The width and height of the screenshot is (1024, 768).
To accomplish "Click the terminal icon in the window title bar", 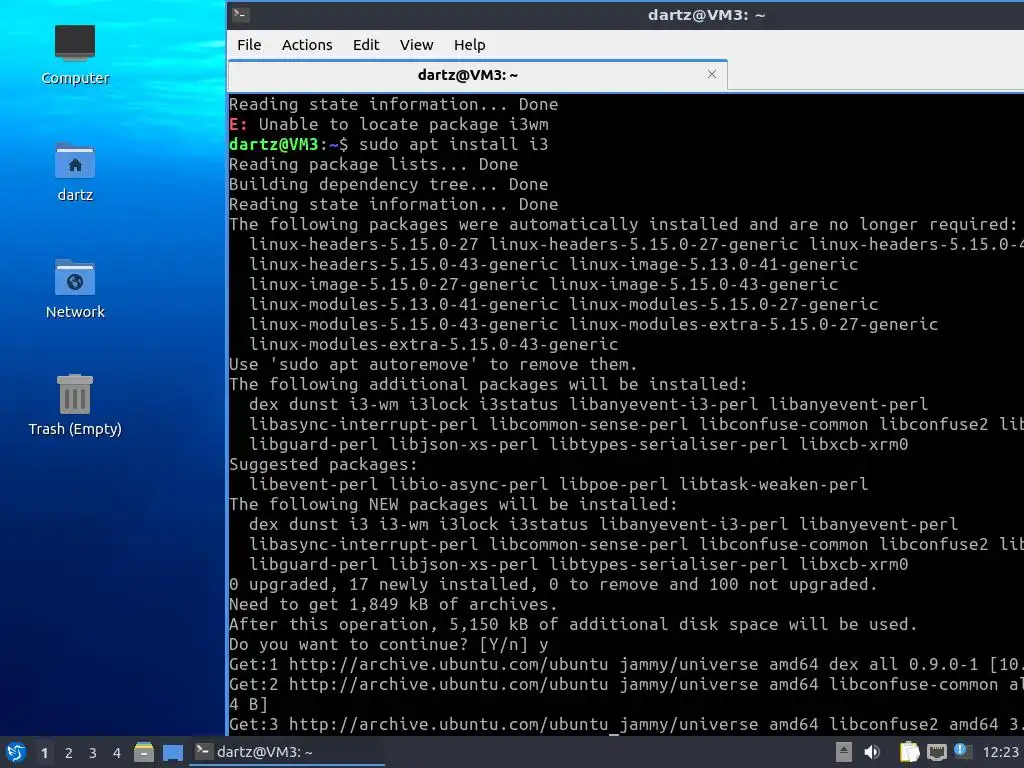I will (x=240, y=14).
